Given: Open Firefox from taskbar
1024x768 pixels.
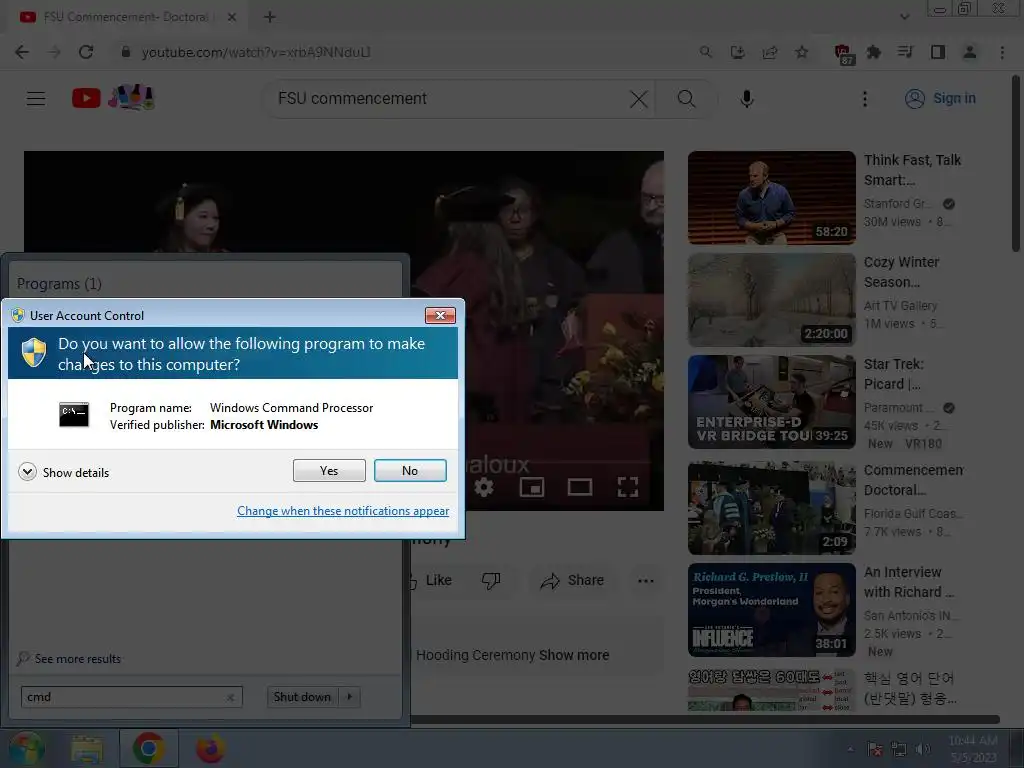Looking at the screenshot, I should click(x=210, y=748).
